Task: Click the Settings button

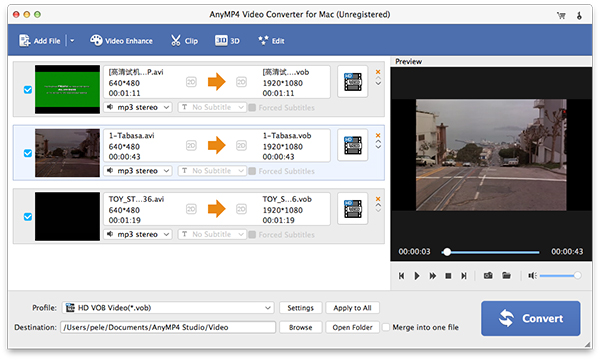Action: click(300, 308)
